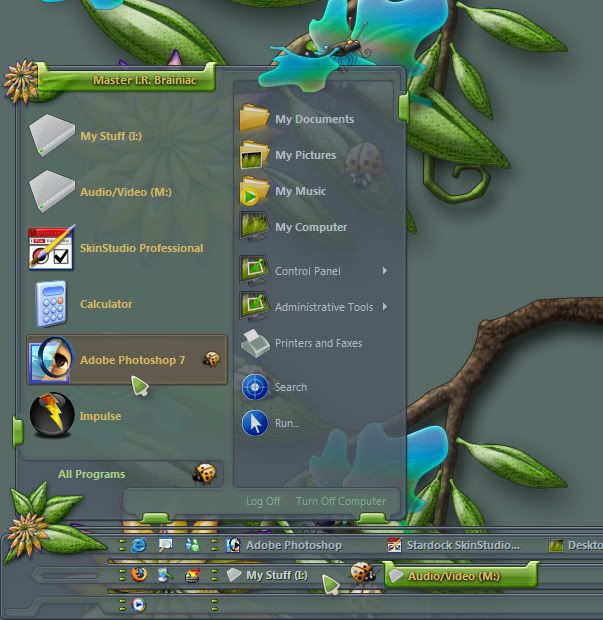Viewport: 603px width, 620px height.
Task: Open the Messenger quick launch icon
Action: [193, 545]
